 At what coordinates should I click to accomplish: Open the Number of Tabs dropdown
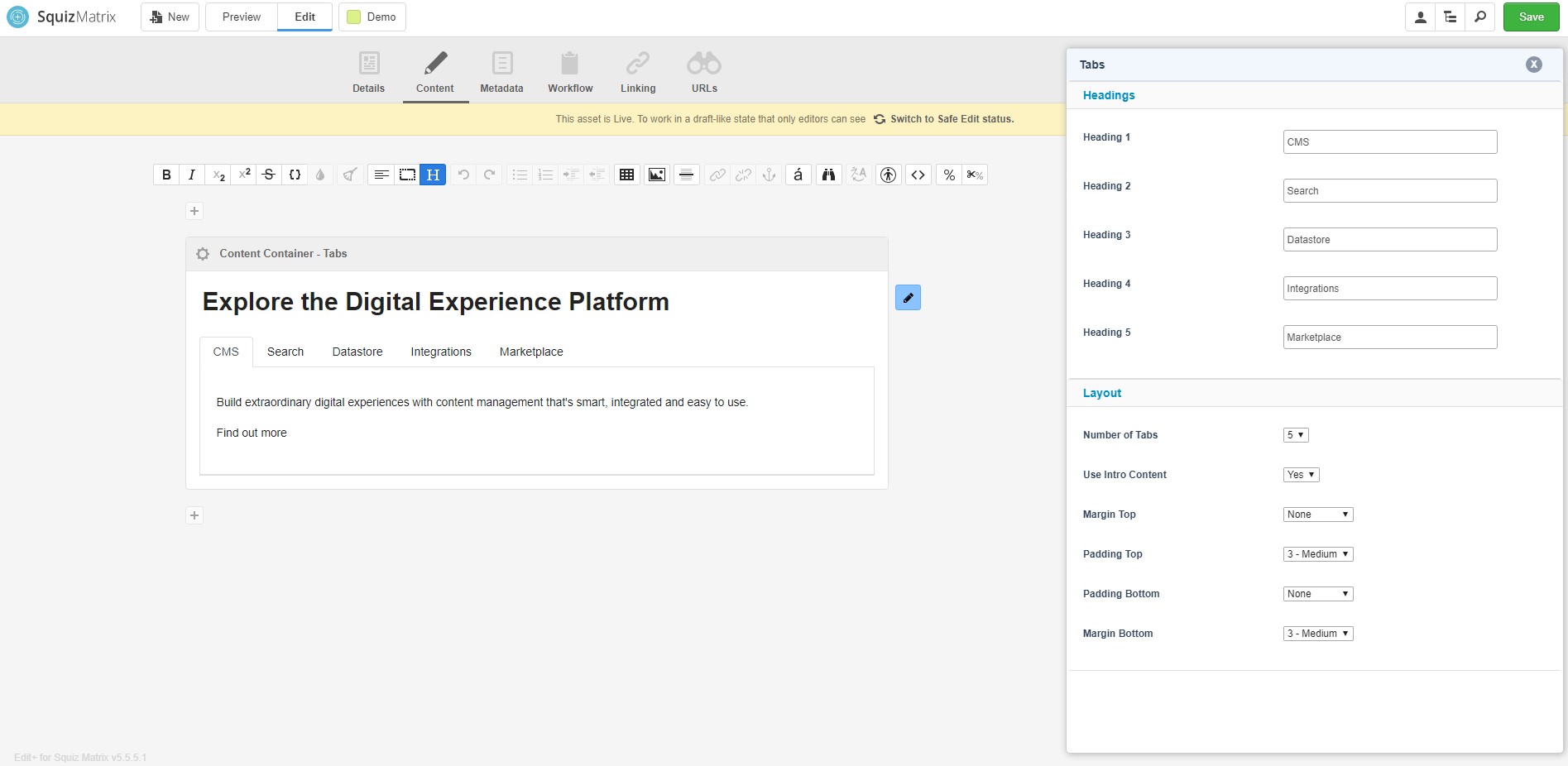coord(1296,435)
